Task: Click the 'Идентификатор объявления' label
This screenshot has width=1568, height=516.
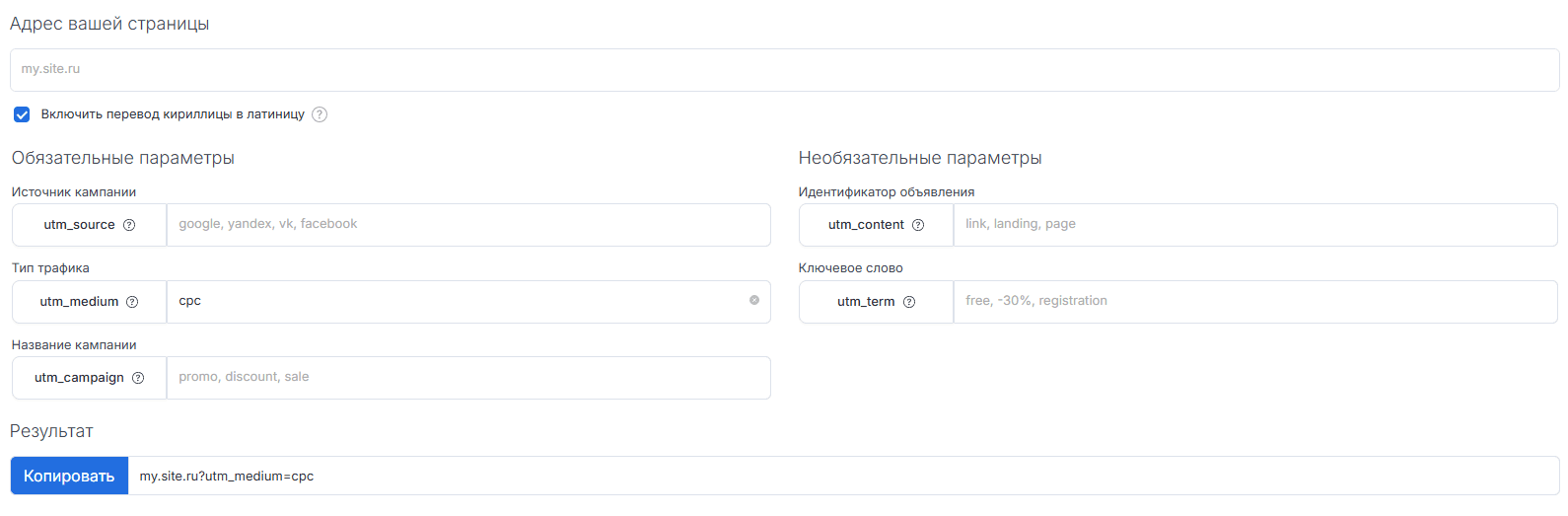Action: click(887, 191)
